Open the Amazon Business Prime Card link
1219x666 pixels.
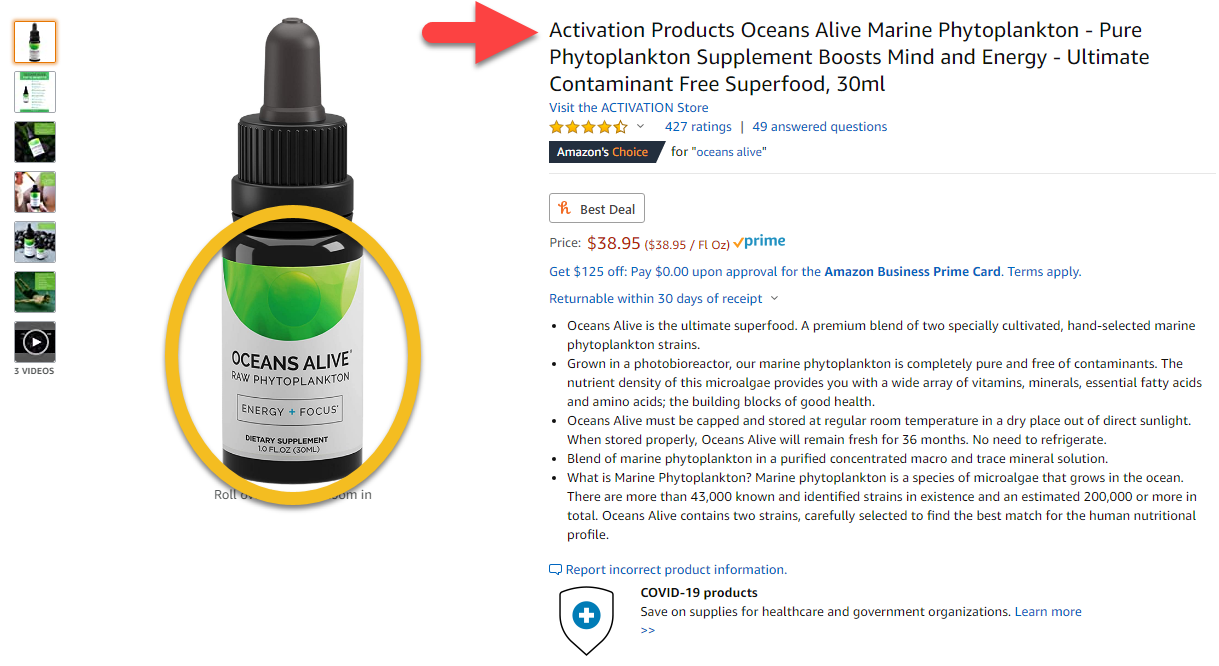pyautogui.click(x=913, y=271)
